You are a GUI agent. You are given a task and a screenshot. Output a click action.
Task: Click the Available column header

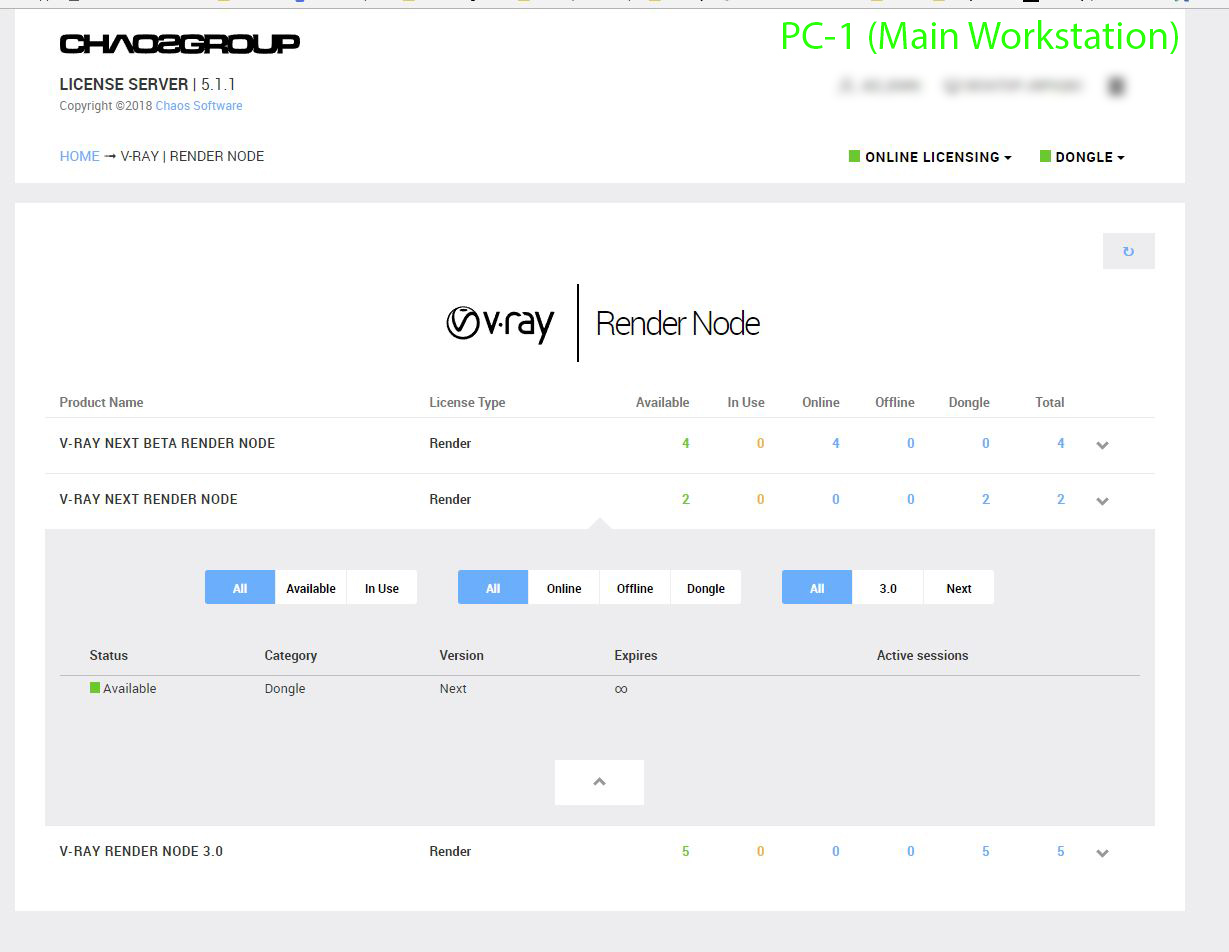click(x=662, y=402)
